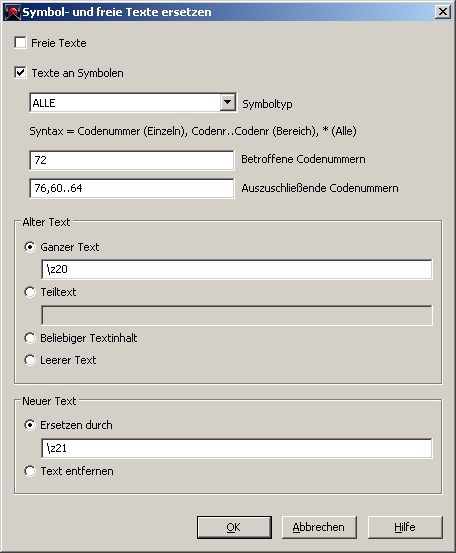Click the Ganzer Text field containing \z20
This screenshot has height=553, width=456.
coord(237,269)
